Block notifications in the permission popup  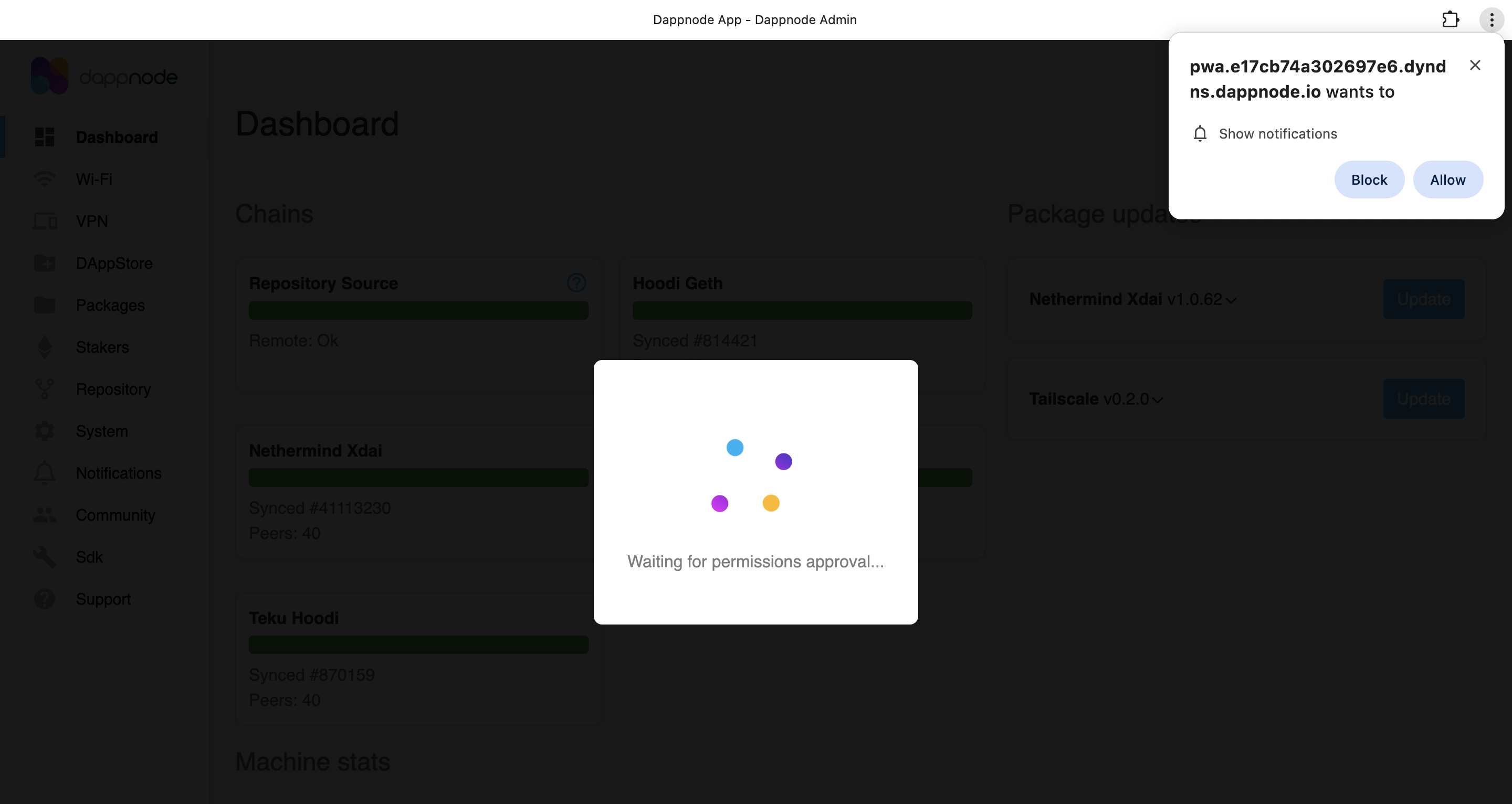pyautogui.click(x=1369, y=179)
